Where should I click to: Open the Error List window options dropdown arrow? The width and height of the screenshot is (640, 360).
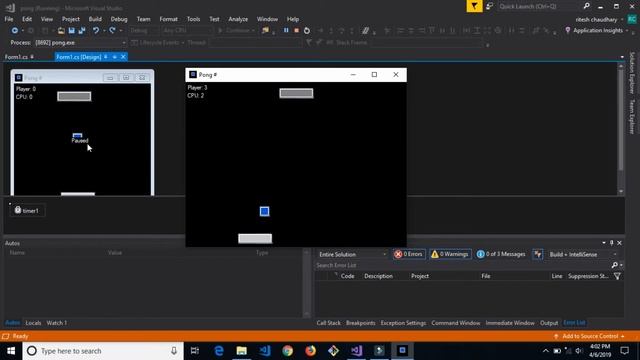click(x=604, y=243)
